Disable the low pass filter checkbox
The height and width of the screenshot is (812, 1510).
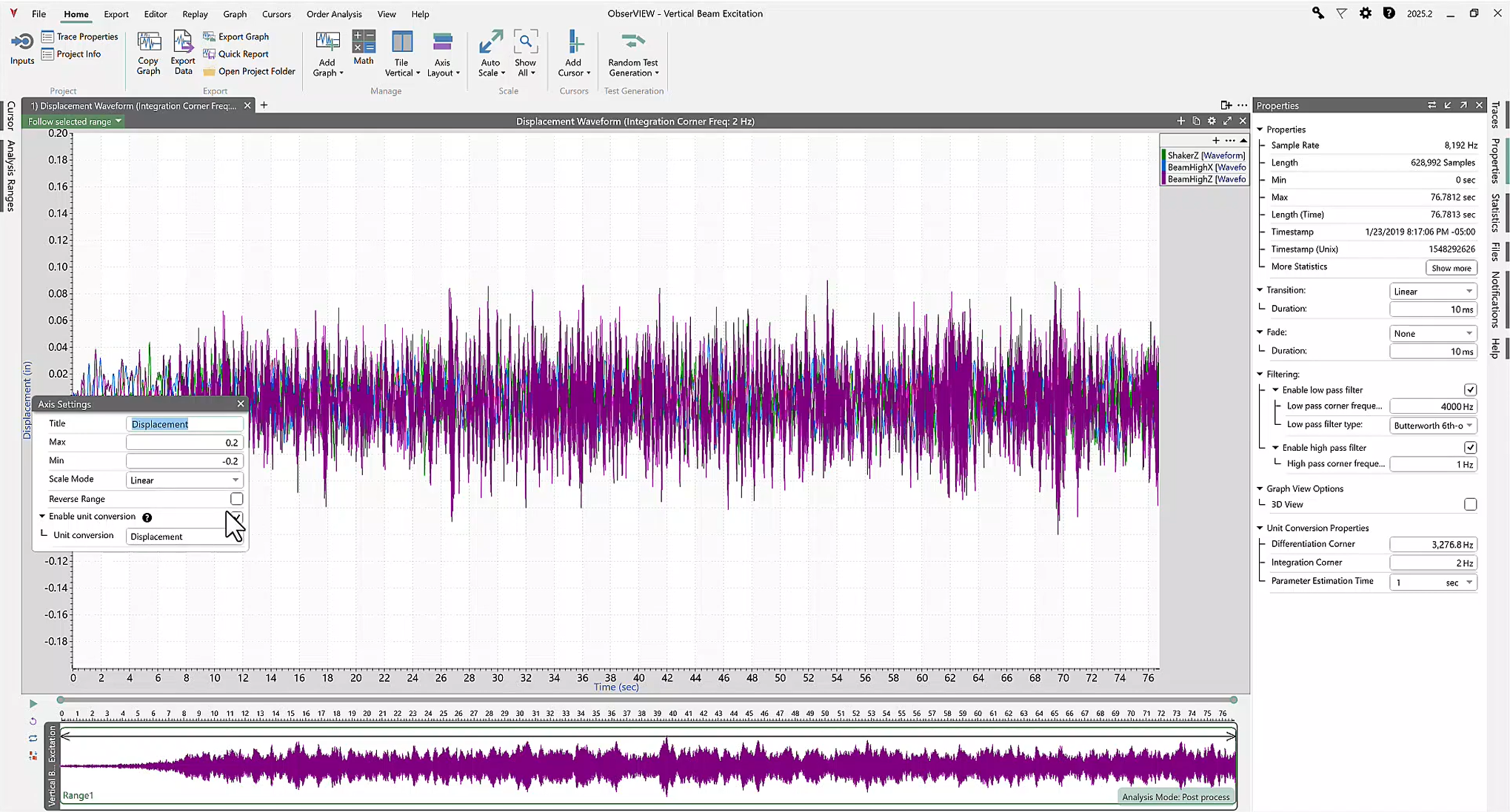coord(1470,390)
